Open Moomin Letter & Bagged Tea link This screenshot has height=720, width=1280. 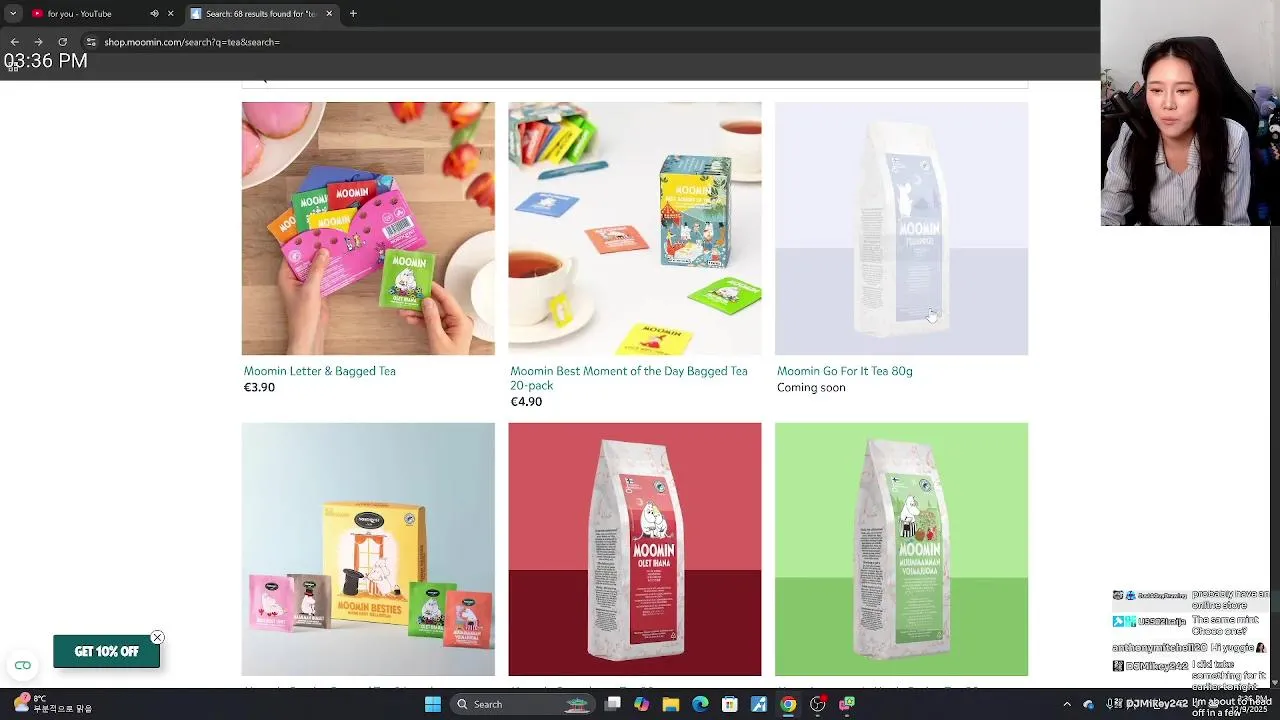pyautogui.click(x=320, y=371)
